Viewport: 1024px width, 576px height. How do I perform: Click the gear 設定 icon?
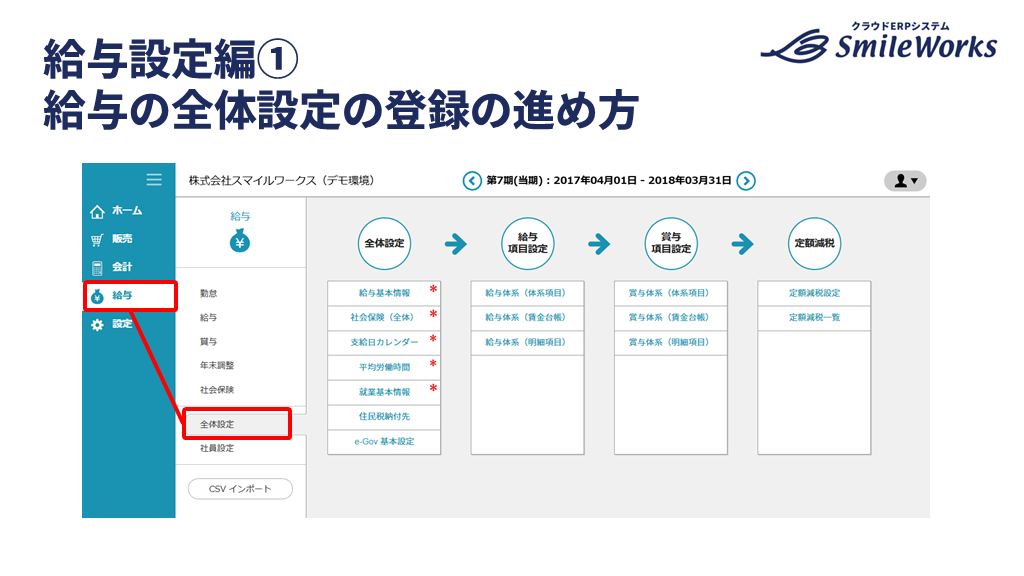(x=97, y=325)
